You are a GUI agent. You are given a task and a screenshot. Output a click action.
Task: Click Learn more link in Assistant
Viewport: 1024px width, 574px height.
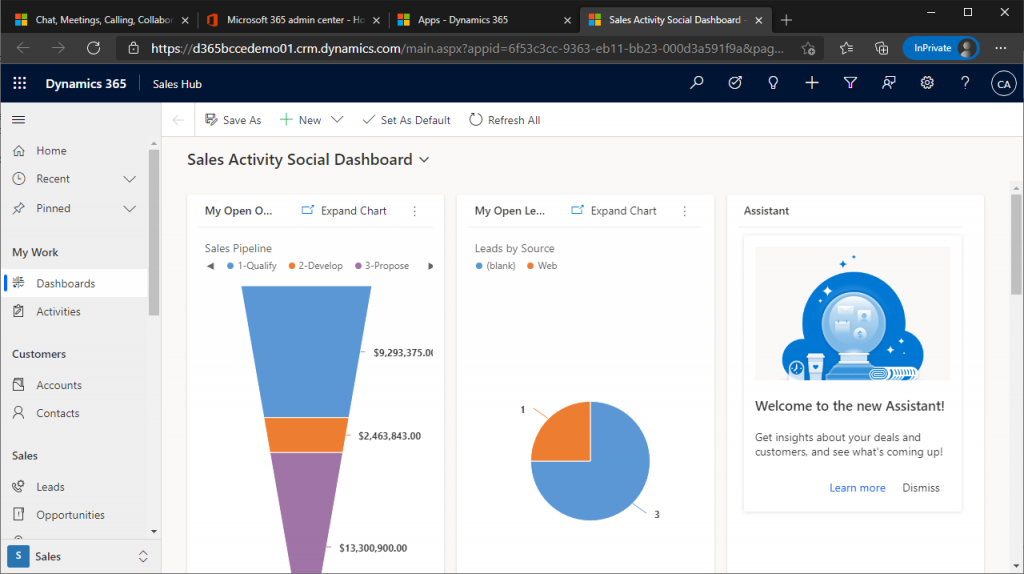pyautogui.click(x=857, y=488)
